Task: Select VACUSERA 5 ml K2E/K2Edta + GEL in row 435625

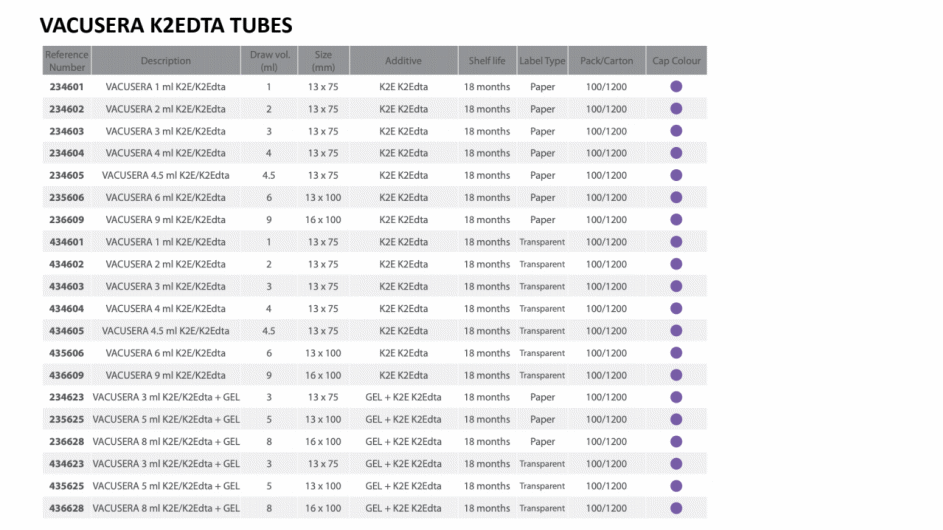Action: click(166, 486)
